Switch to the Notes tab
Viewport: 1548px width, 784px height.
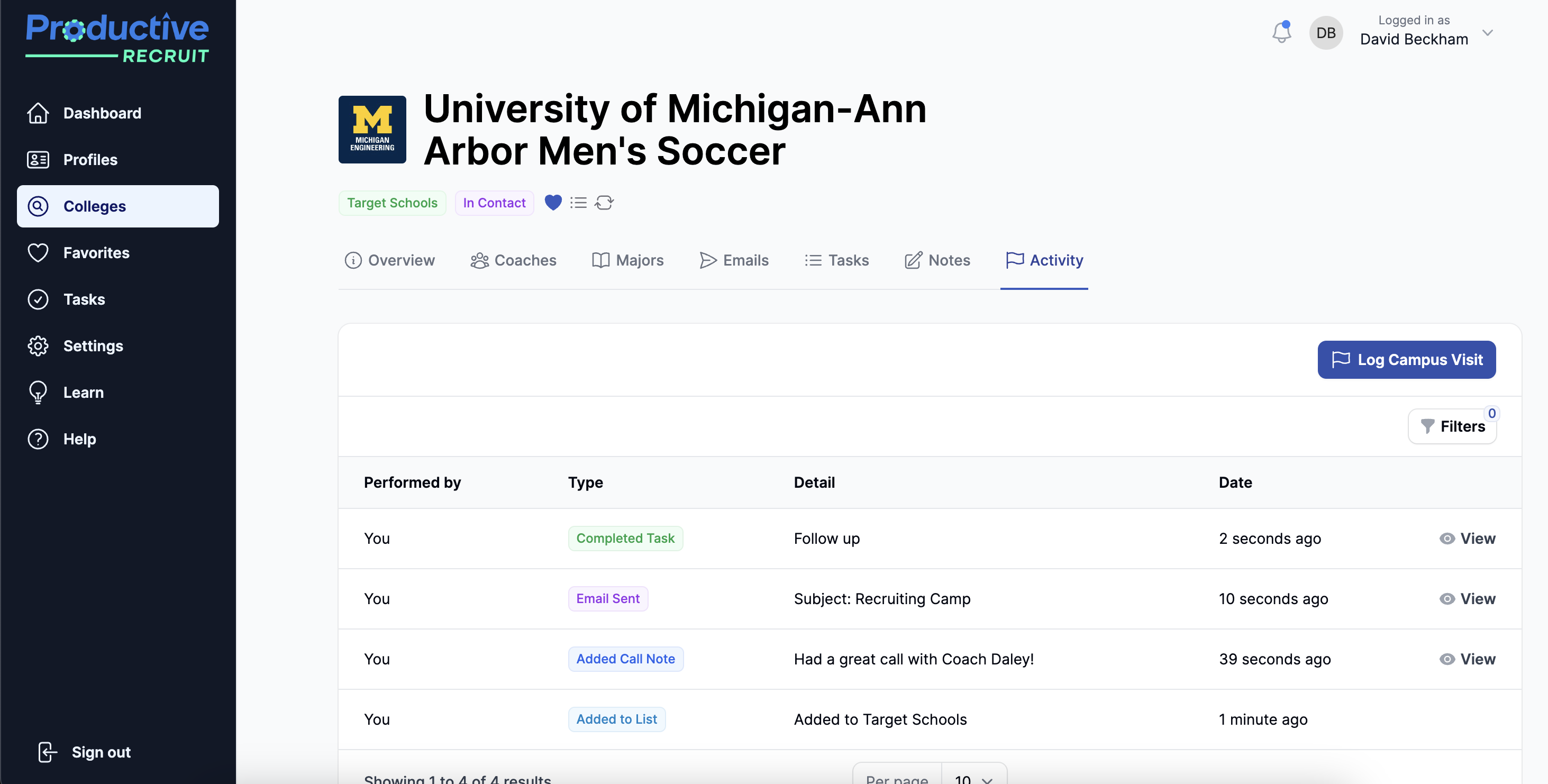(937, 260)
